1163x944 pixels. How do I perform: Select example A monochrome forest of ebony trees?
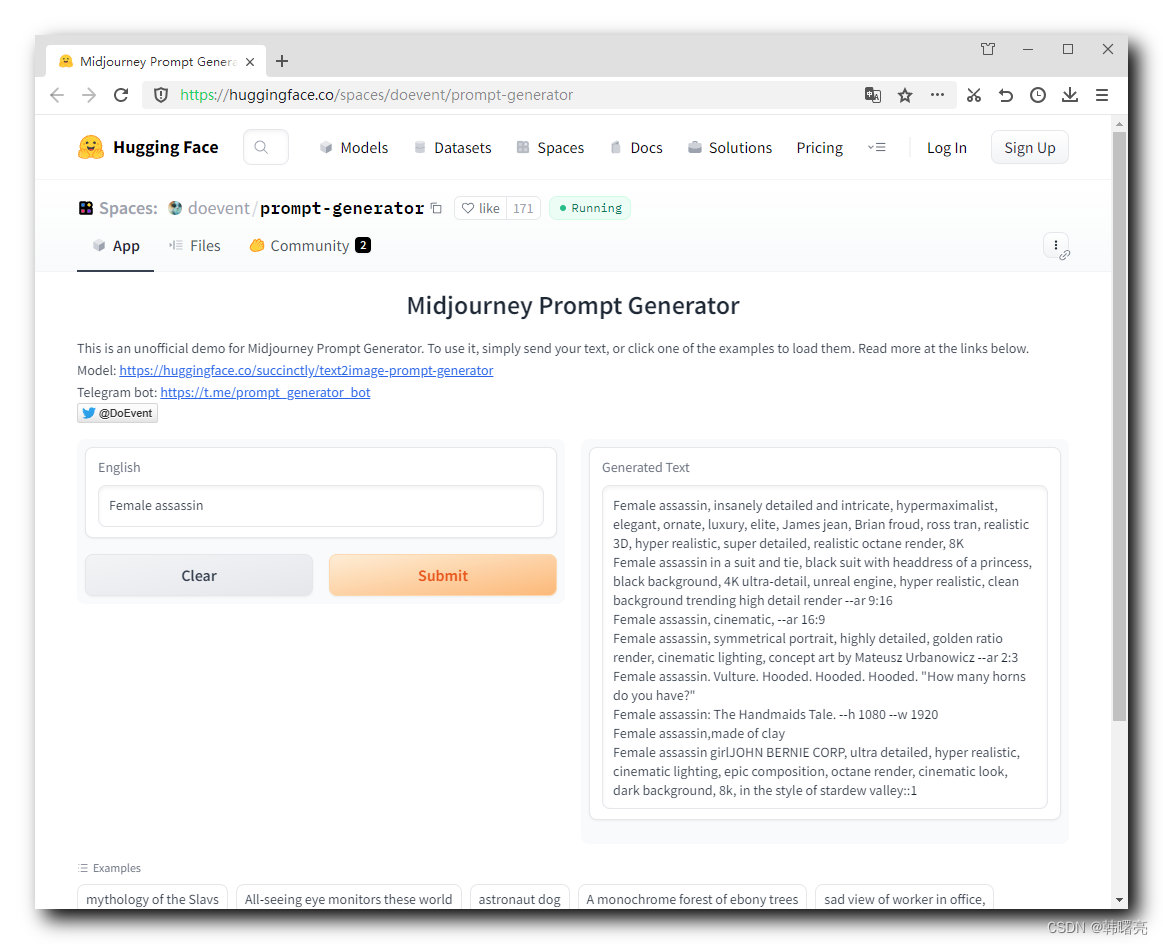[692, 898]
